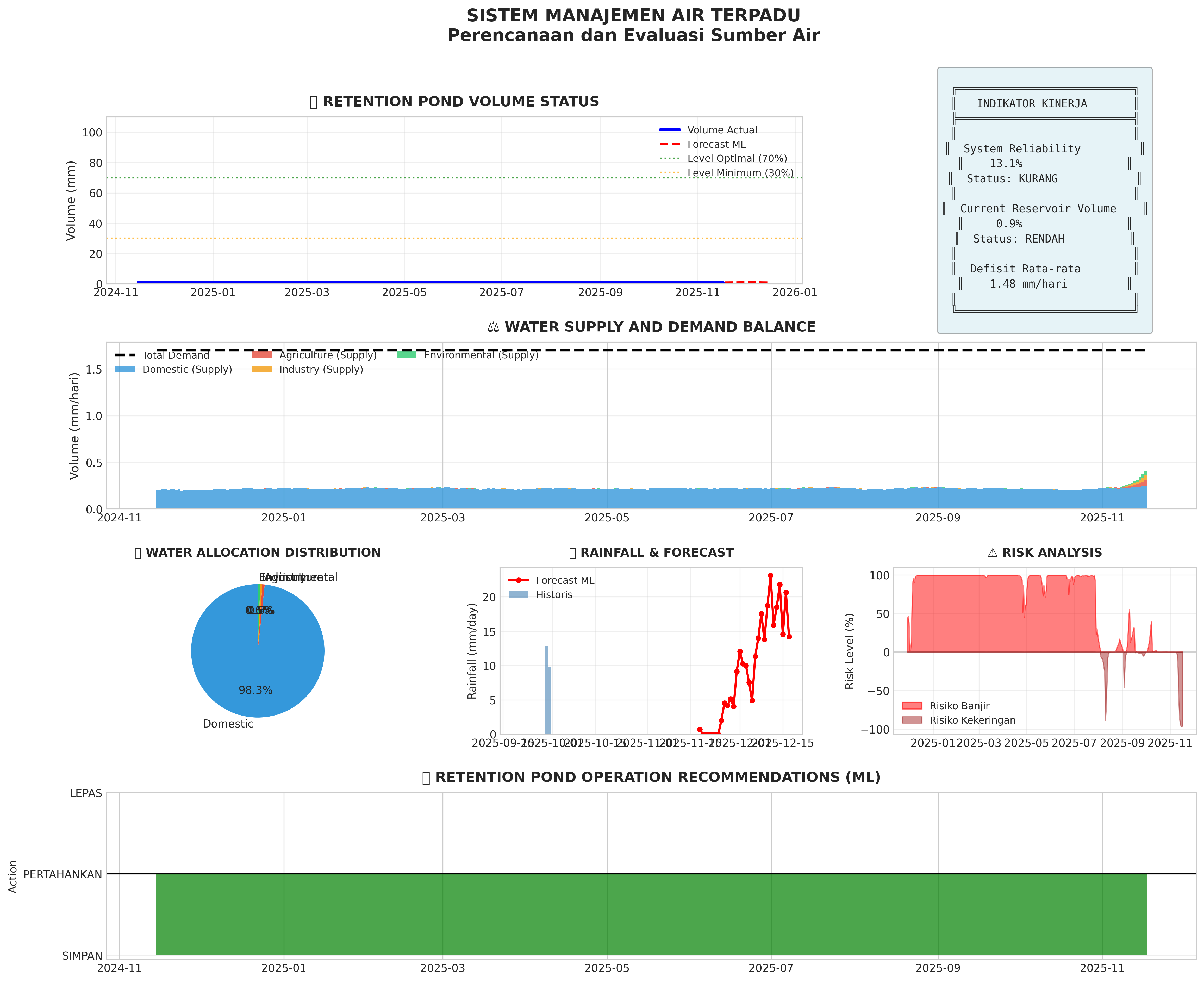Click the green dotted Level Optimal legend line
The height and width of the screenshot is (982, 1204).
click(670, 159)
